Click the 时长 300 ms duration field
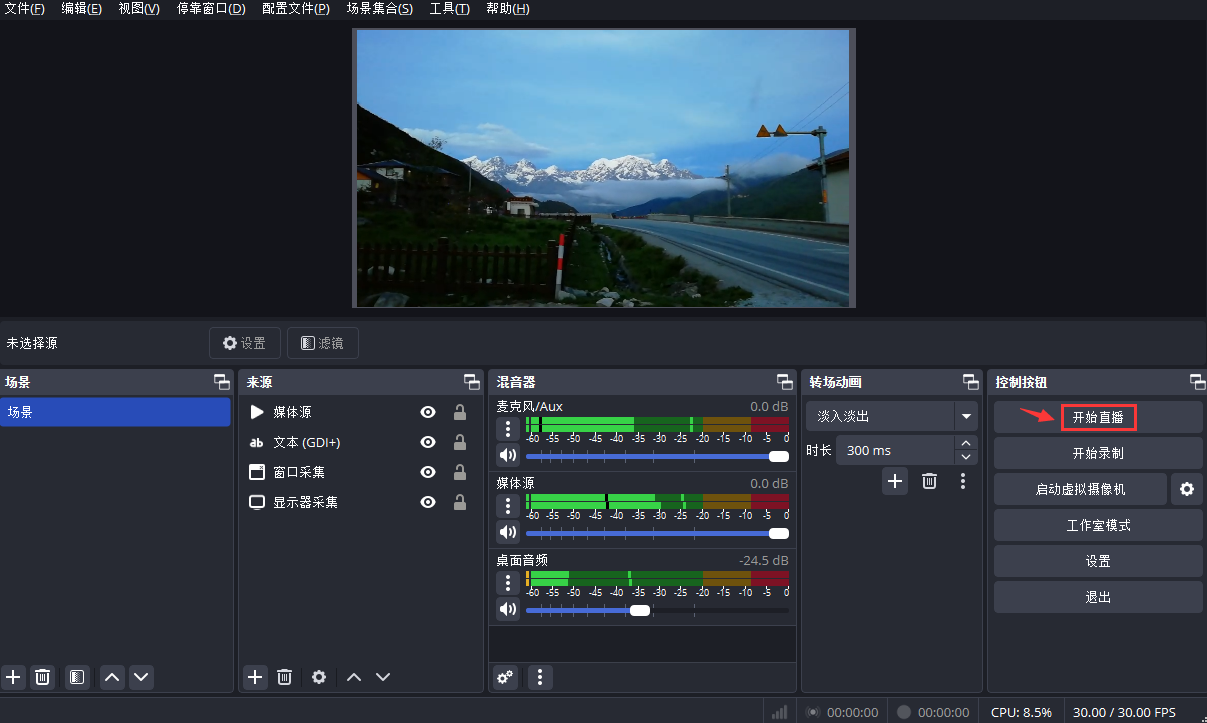 [x=895, y=450]
